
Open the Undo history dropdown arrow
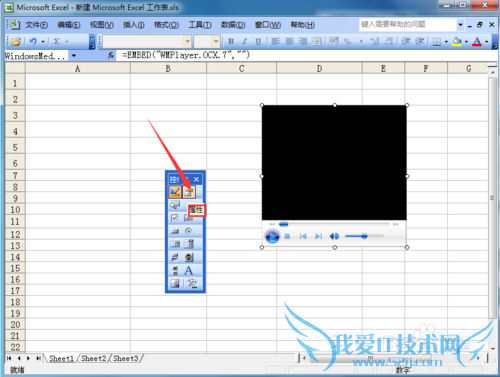(43, 41)
